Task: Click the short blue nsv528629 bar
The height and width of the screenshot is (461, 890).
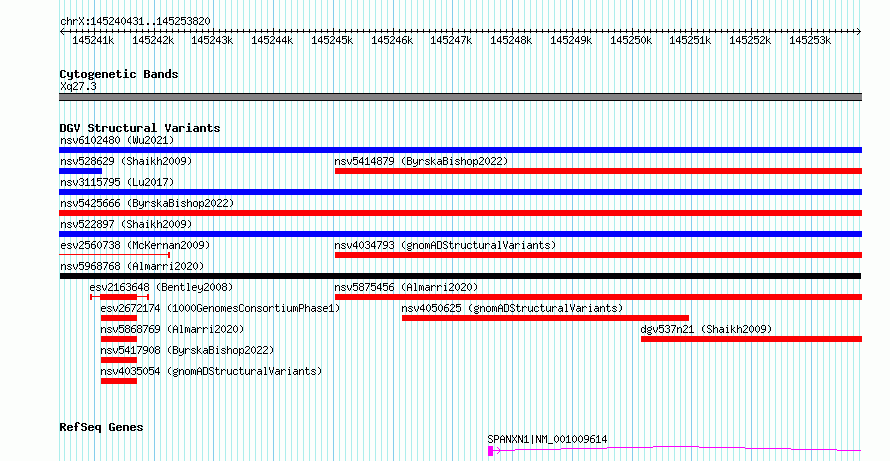Action: tap(81, 171)
